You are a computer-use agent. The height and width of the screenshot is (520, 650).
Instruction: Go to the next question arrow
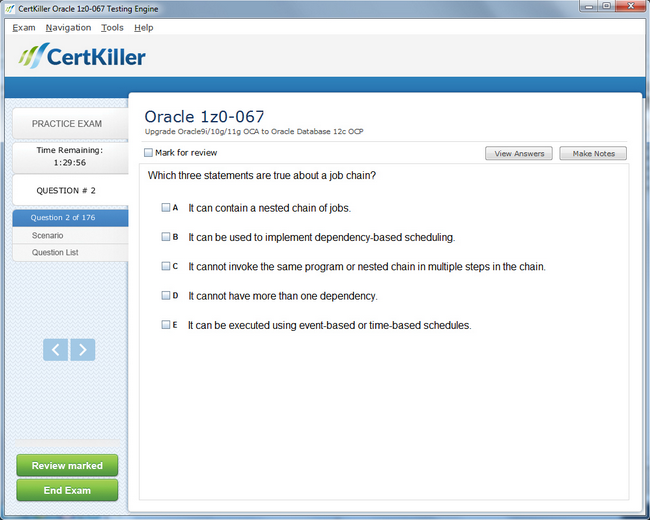[83, 350]
